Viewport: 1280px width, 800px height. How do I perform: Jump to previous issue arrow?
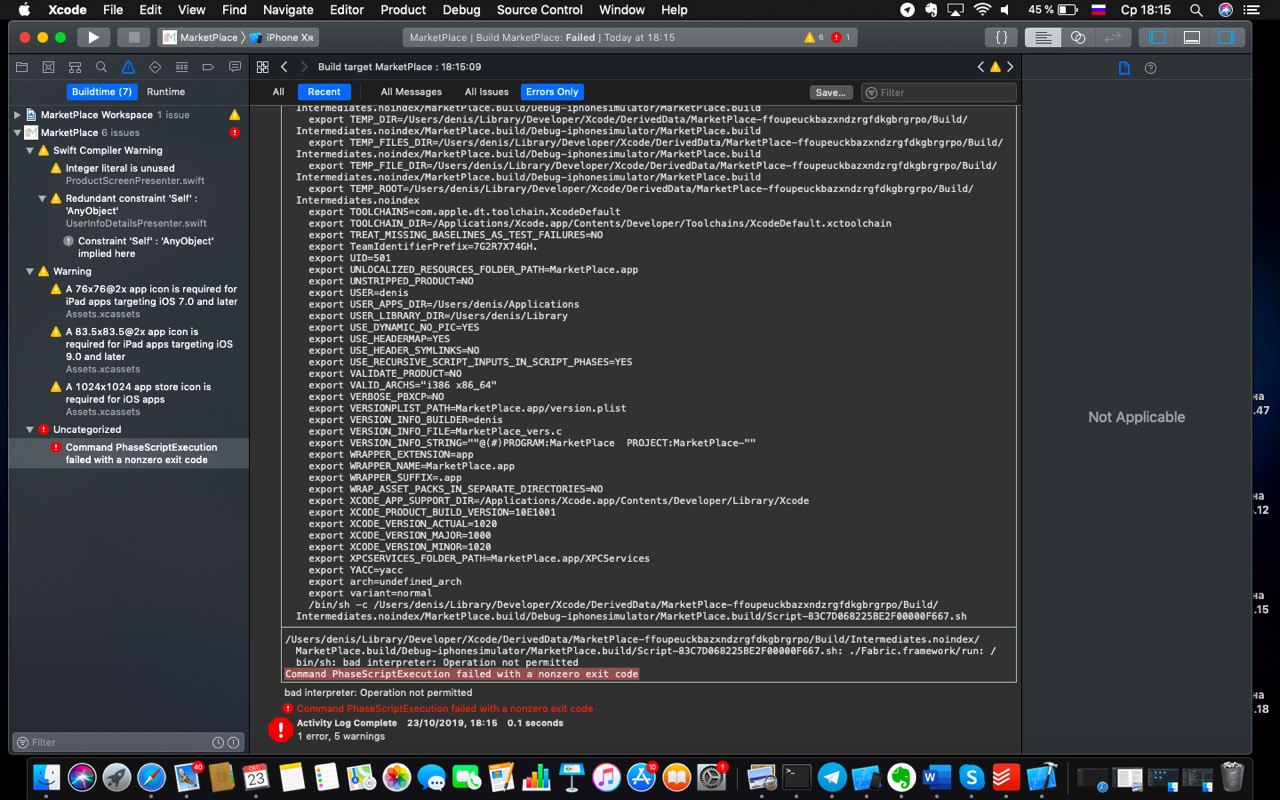click(x=981, y=67)
